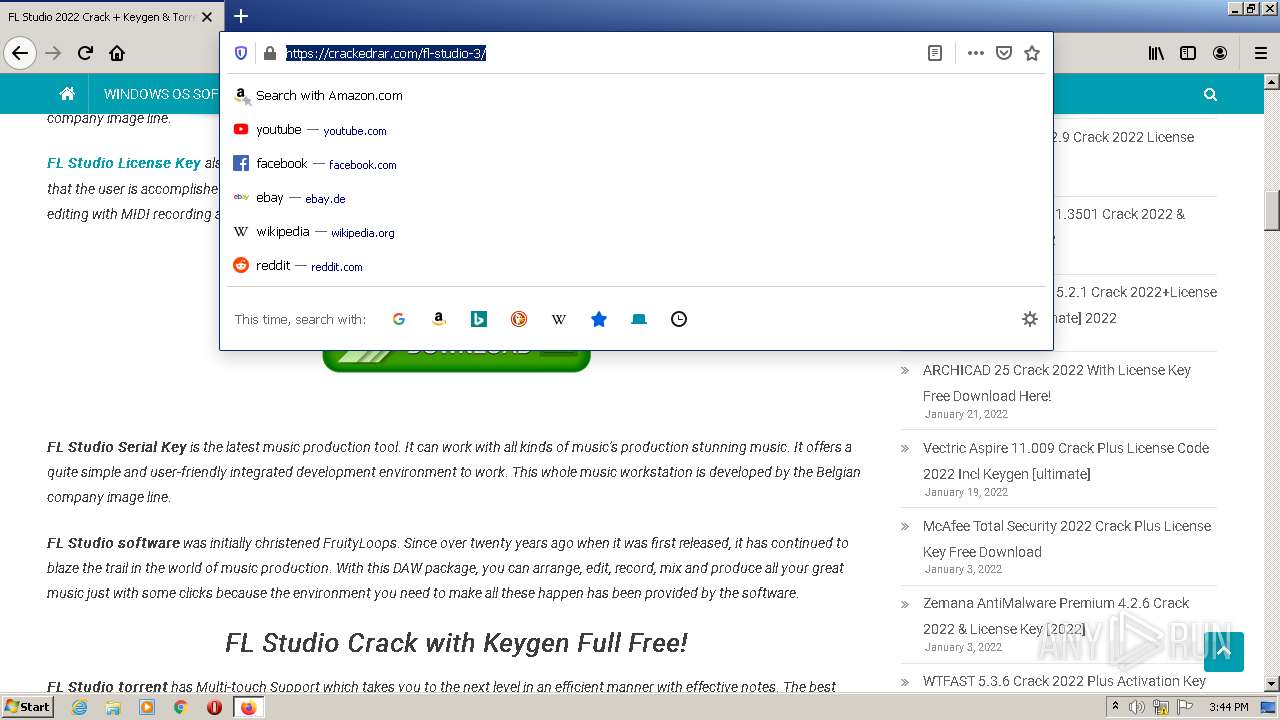Go back to the previous page
Image resolution: width=1280 pixels, height=720 pixels.
coord(20,53)
